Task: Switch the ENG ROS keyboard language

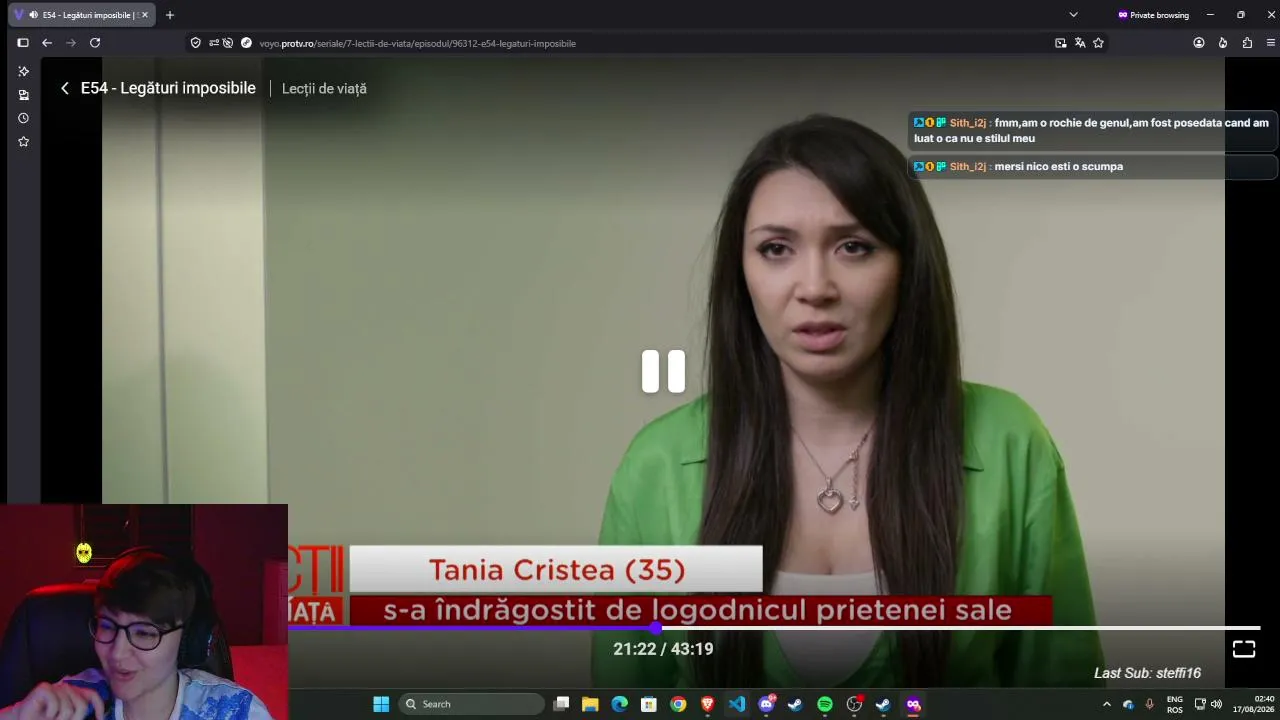Action: (1175, 704)
